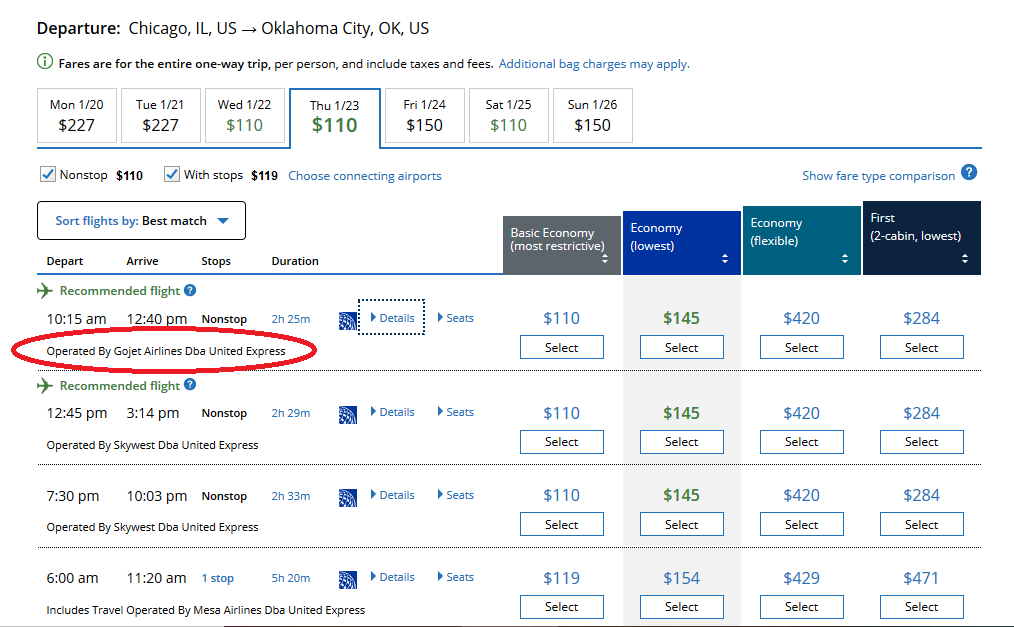Click the Depart column header

tap(65, 261)
